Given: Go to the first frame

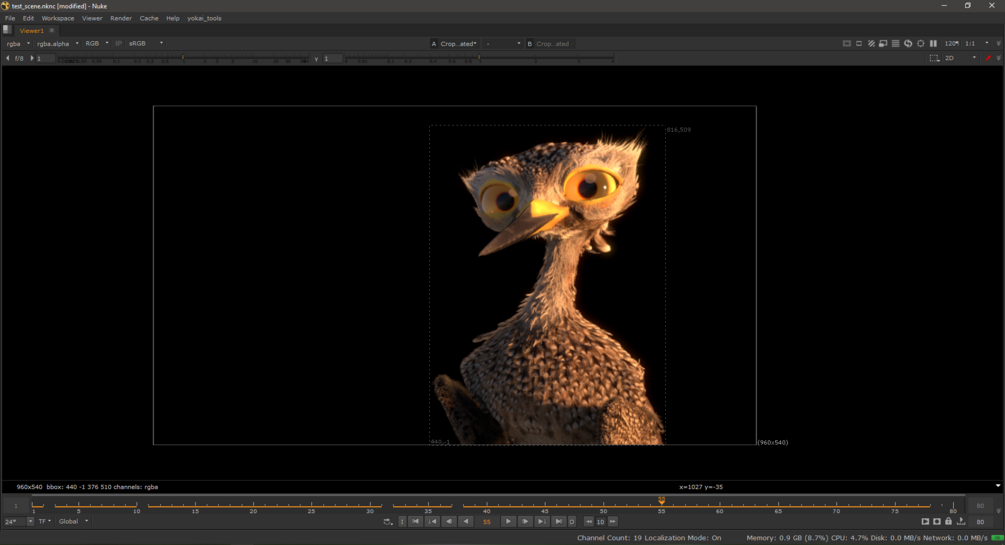Looking at the screenshot, I should tap(415, 521).
